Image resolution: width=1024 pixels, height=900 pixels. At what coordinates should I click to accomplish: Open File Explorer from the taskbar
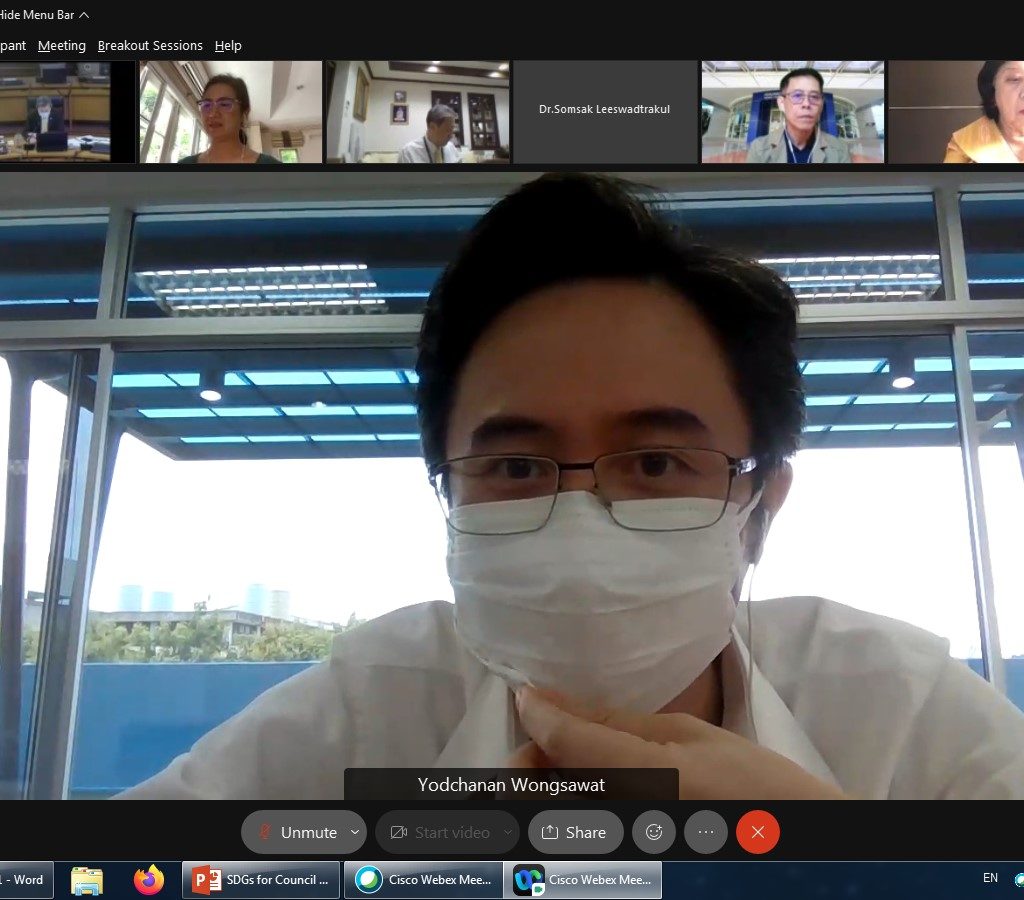click(87, 880)
